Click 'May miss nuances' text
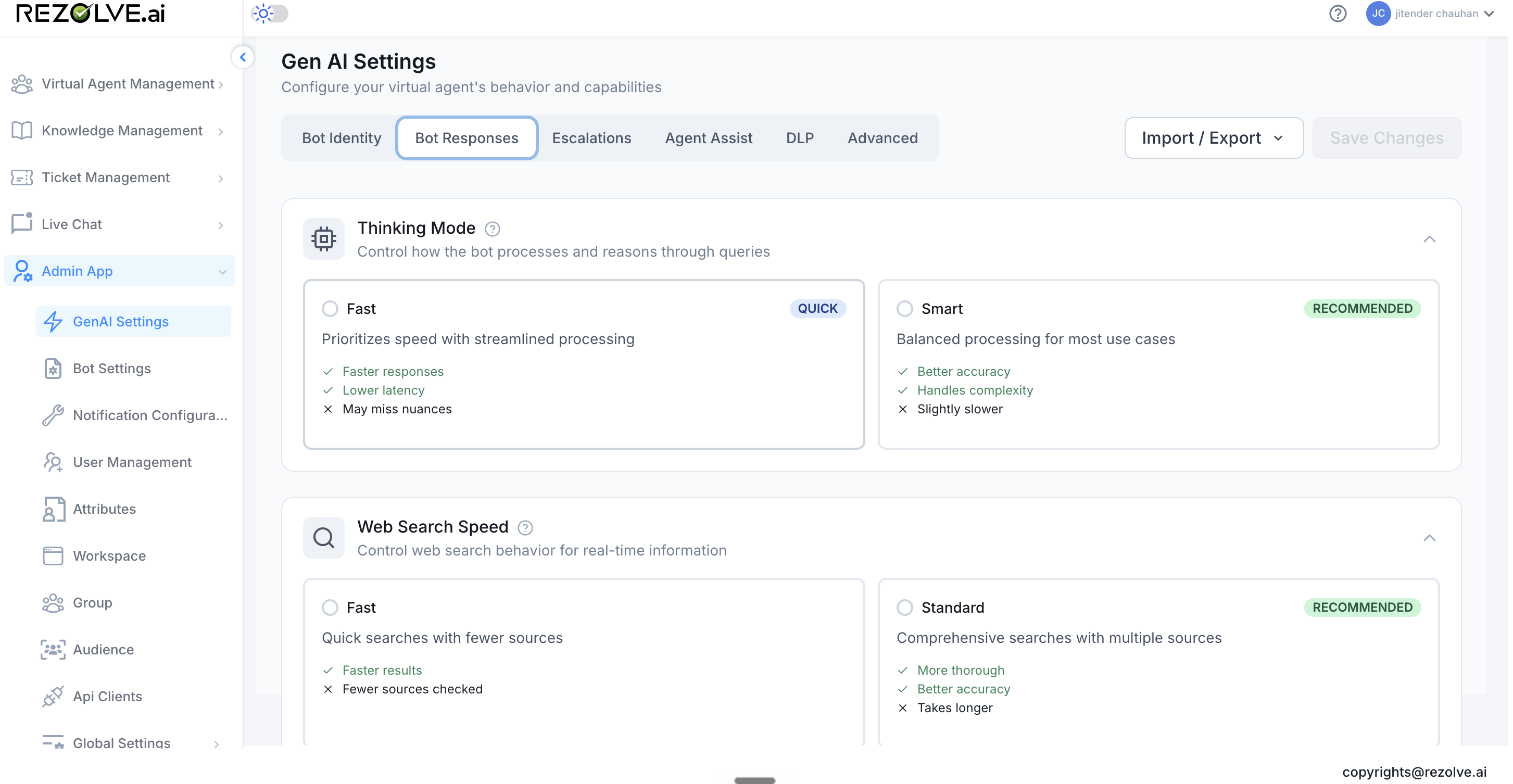 (397, 409)
